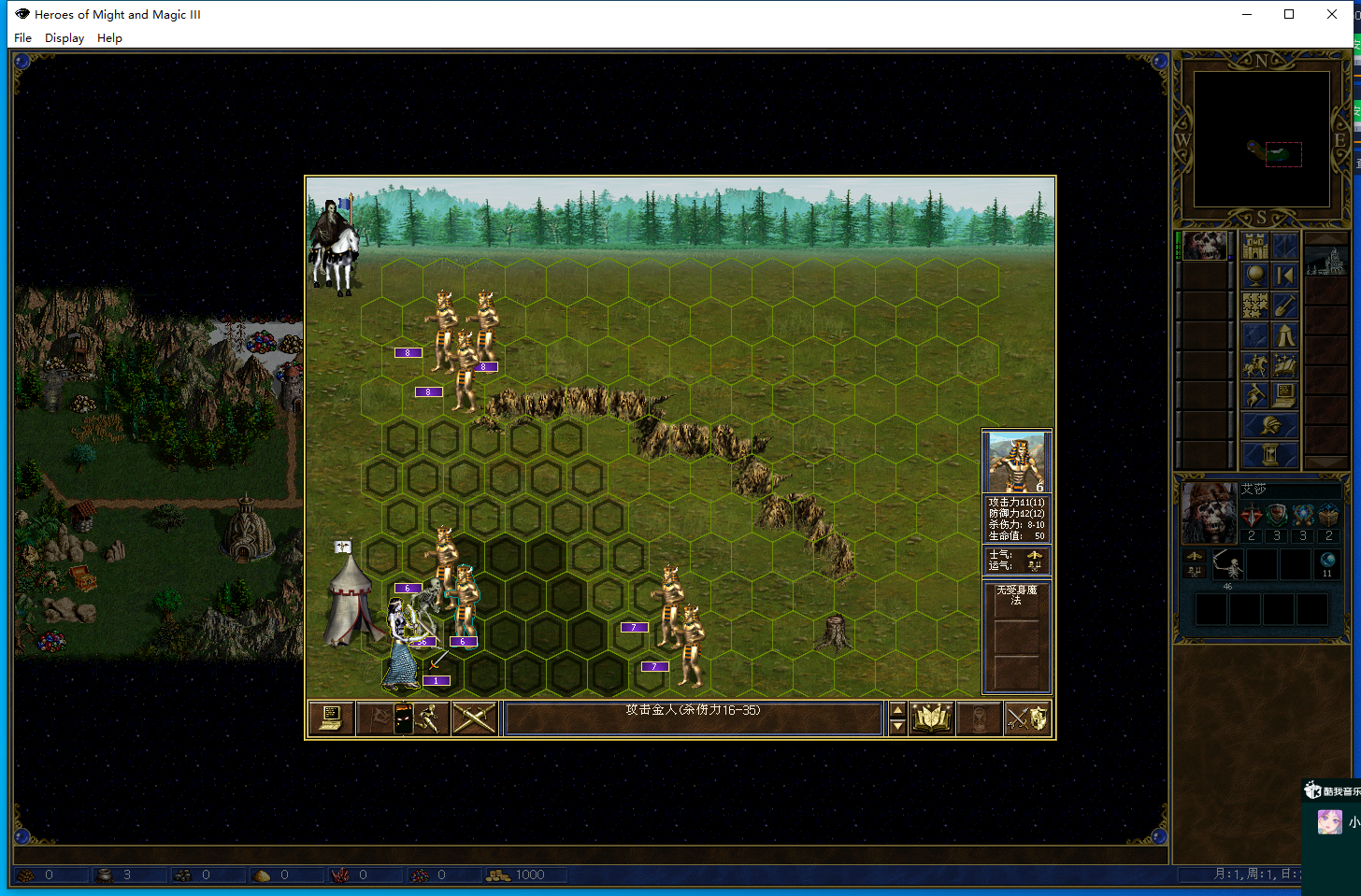Screen dimensions: 1361x896
Task: Click adventure cast spell sparkling book icon
Action: 1285,365
